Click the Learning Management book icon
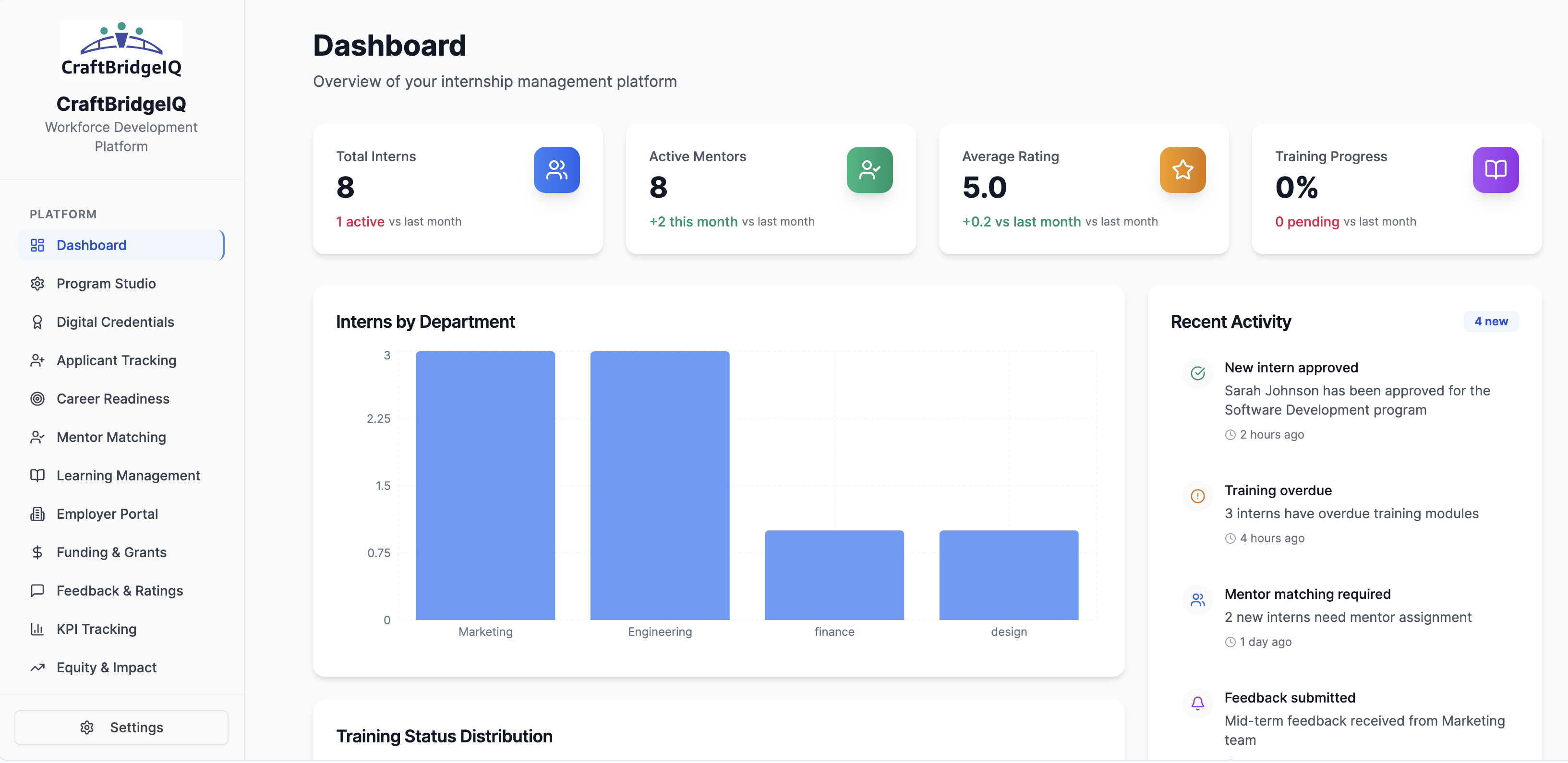The image size is (1568, 763). pyautogui.click(x=37, y=475)
